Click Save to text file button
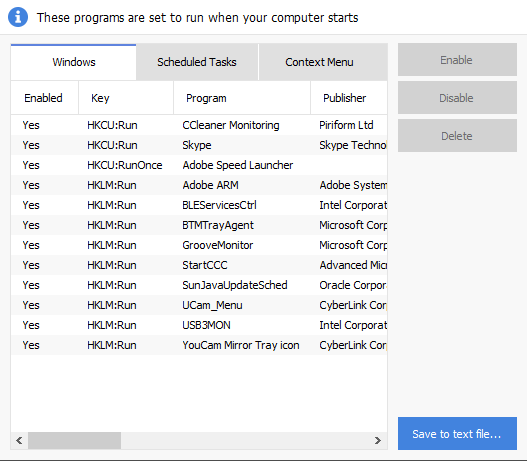527x461 pixels. pyautogui.click(x=457, y=433)
